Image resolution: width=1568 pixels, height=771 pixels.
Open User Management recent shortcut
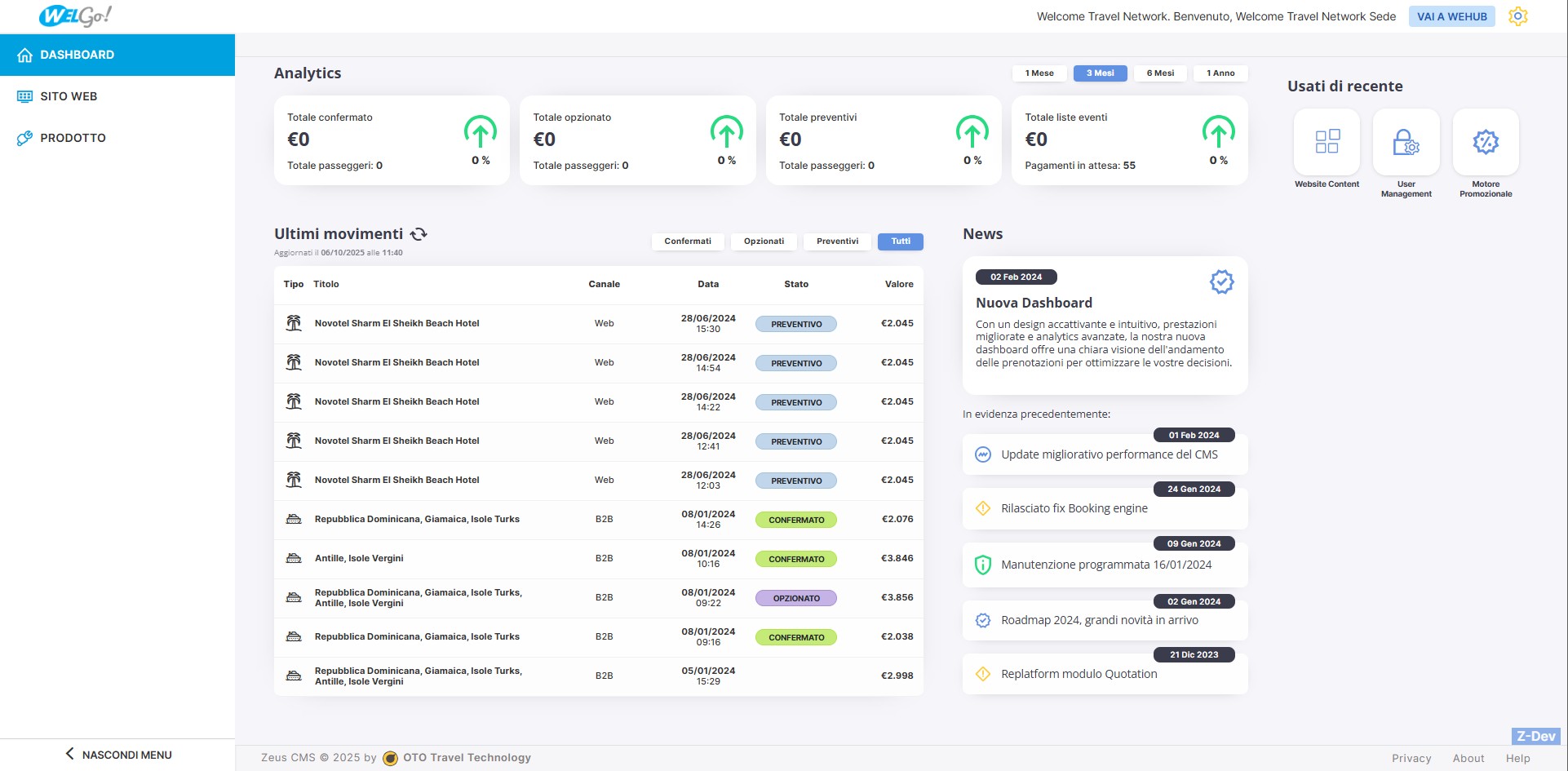pos(1406,142)
